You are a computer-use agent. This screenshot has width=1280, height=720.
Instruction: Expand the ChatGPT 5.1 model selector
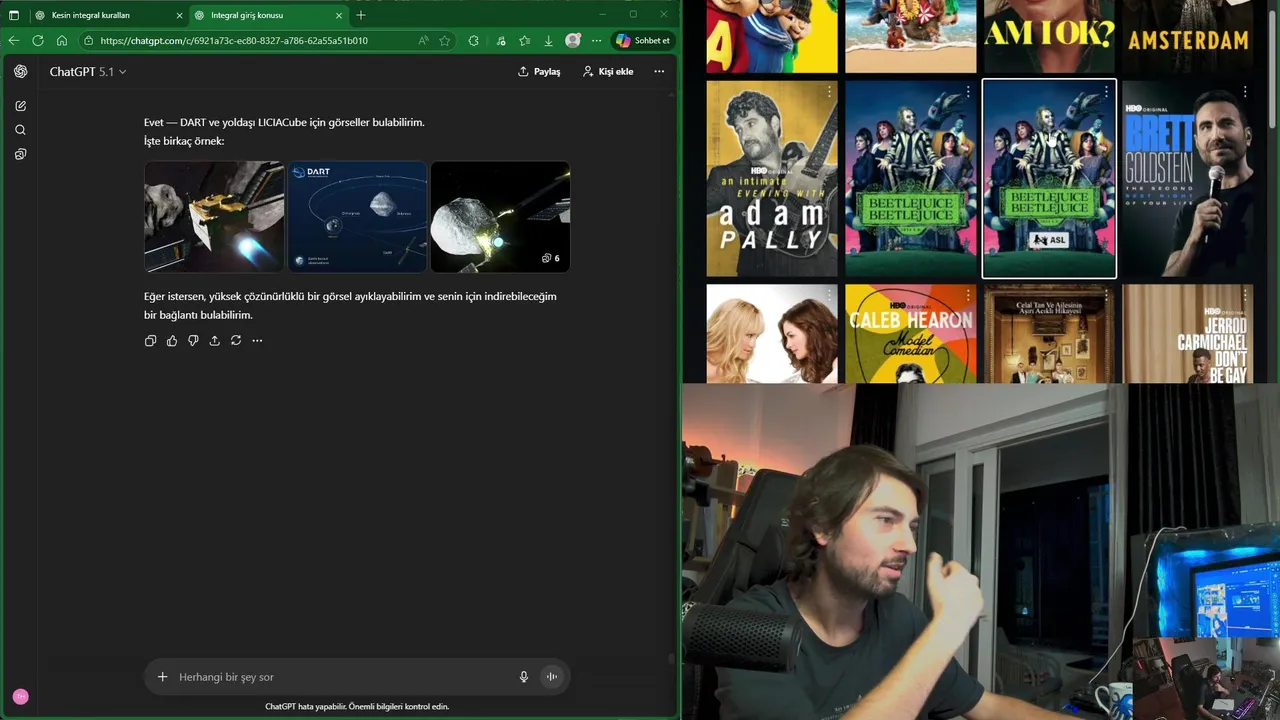[88, 72]
